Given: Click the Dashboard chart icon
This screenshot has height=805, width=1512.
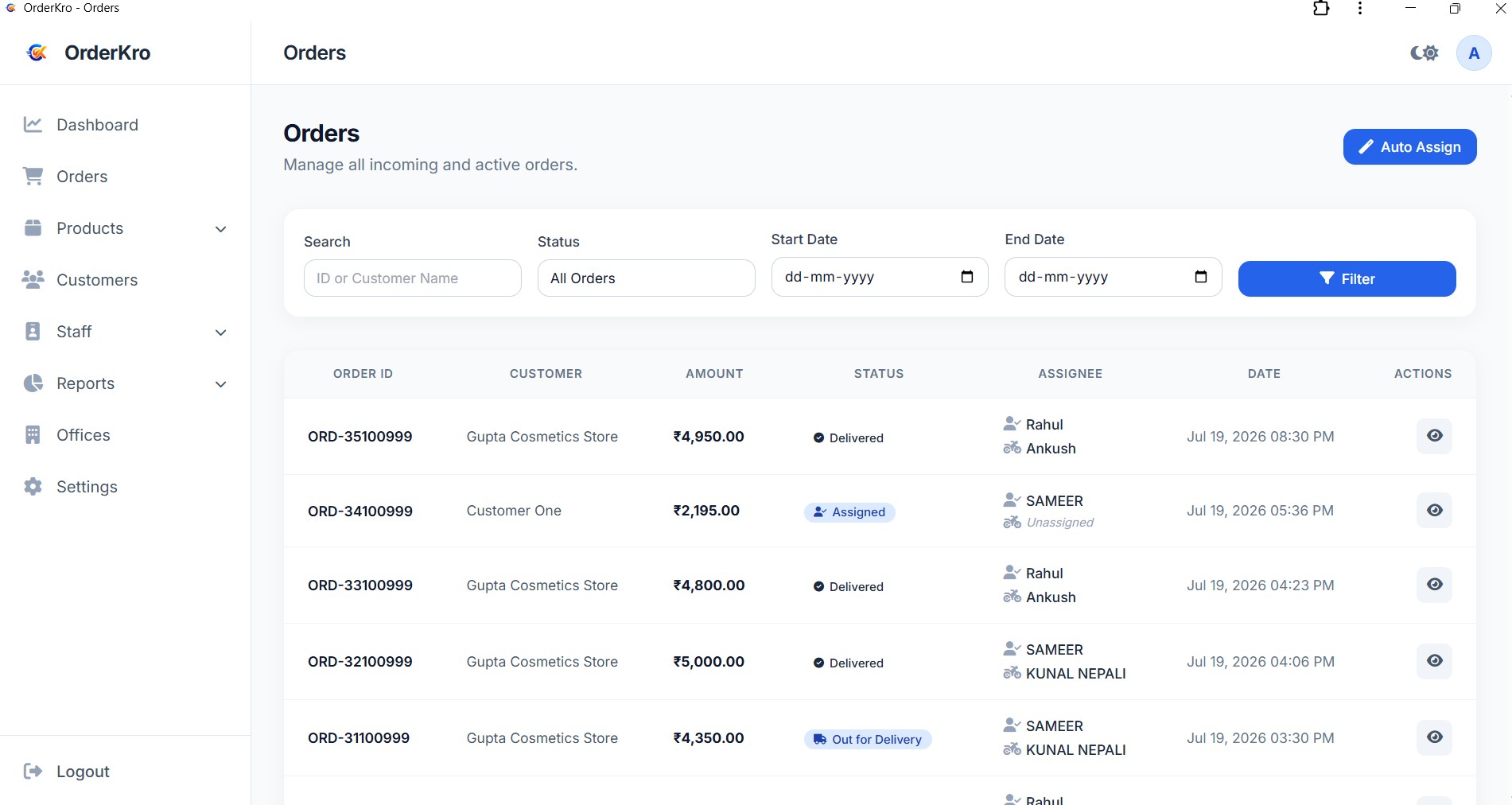Looking at the screenshot, I should pyautogui.click(x=33, y=125).
